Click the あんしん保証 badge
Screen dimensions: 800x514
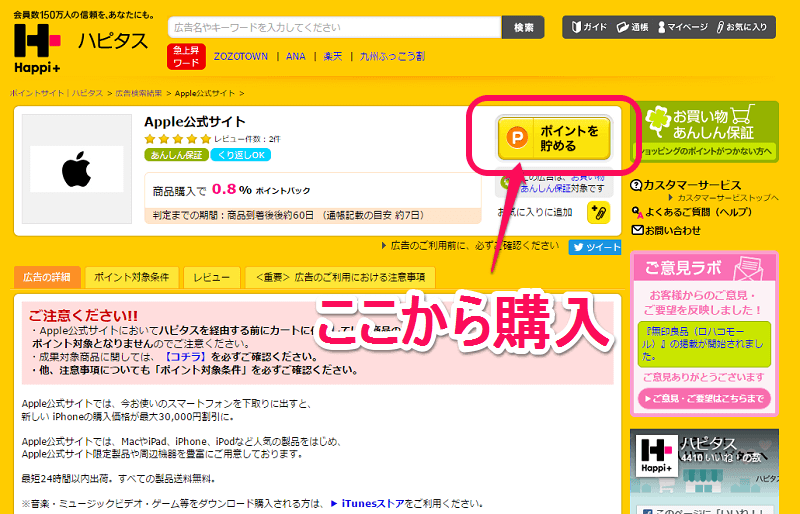[x=176, y=155]
